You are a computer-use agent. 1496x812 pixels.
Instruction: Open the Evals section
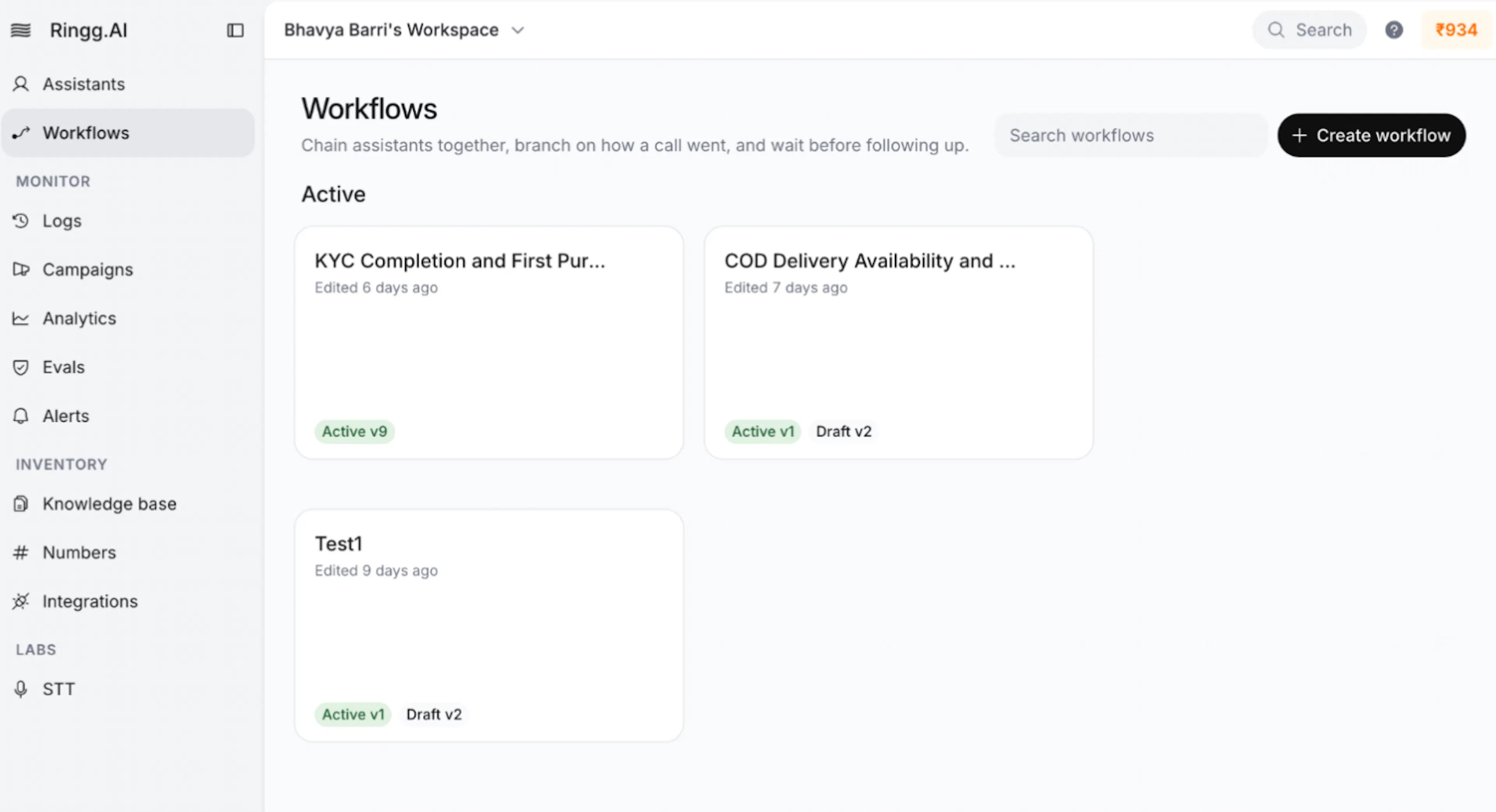point(128,367)
